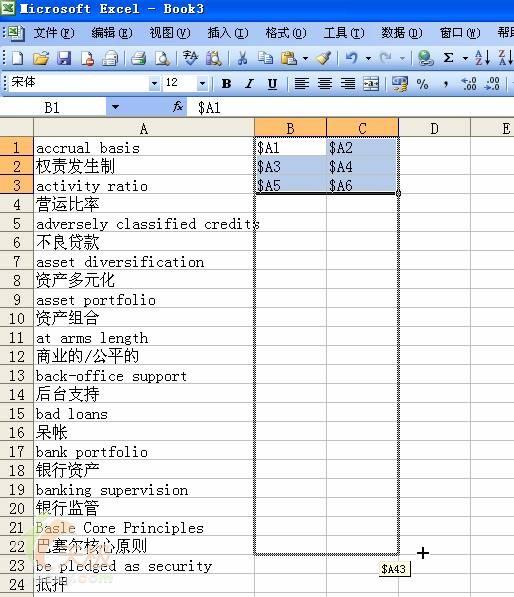Toggle Underline formatting

272,83
